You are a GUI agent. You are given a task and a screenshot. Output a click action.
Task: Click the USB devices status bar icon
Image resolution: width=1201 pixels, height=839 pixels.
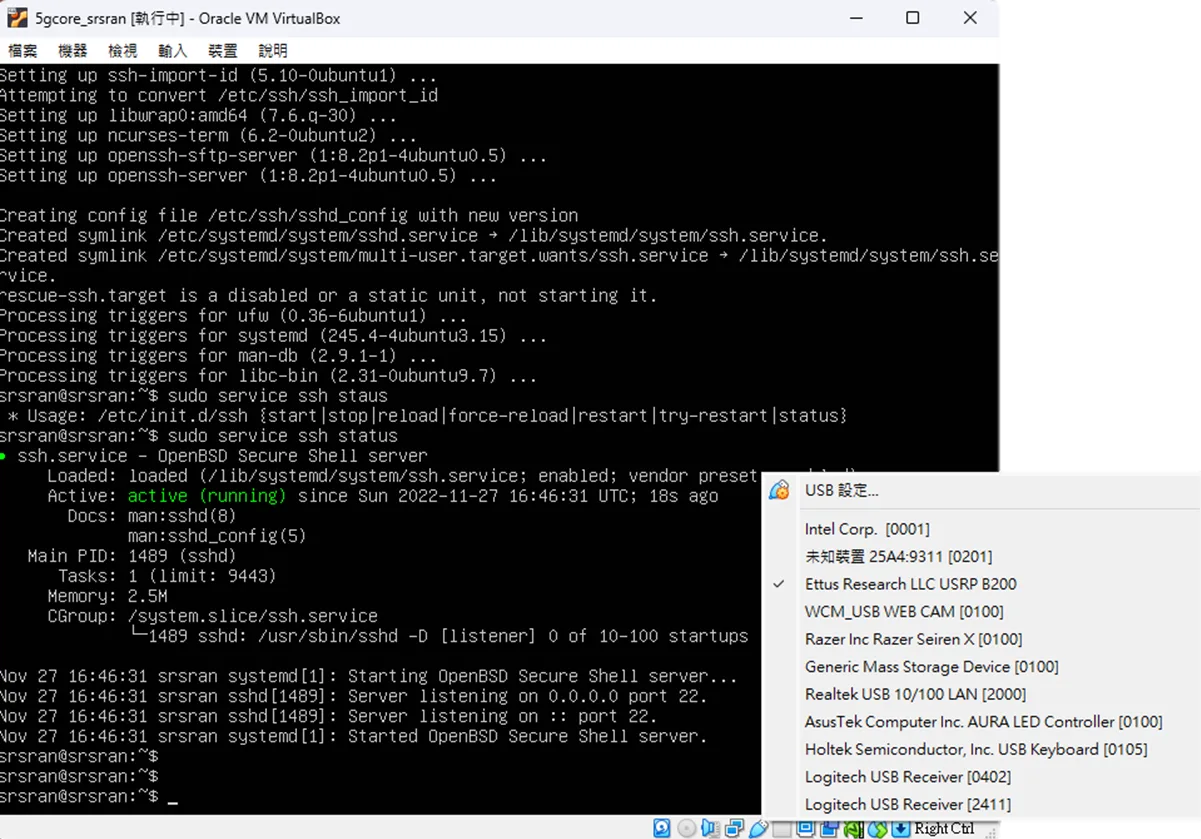(758, 828)
